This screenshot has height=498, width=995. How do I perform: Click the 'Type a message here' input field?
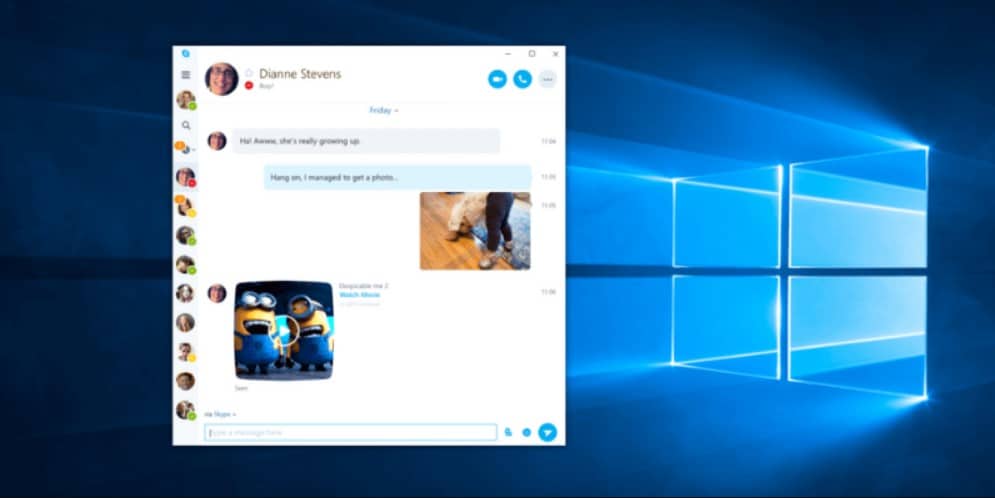pos(350,433)
